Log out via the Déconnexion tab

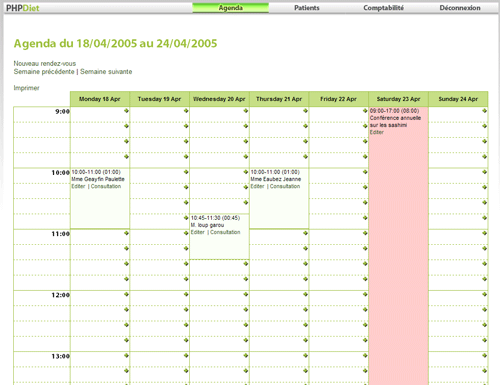pyautogui.click(x=460, y=8)
